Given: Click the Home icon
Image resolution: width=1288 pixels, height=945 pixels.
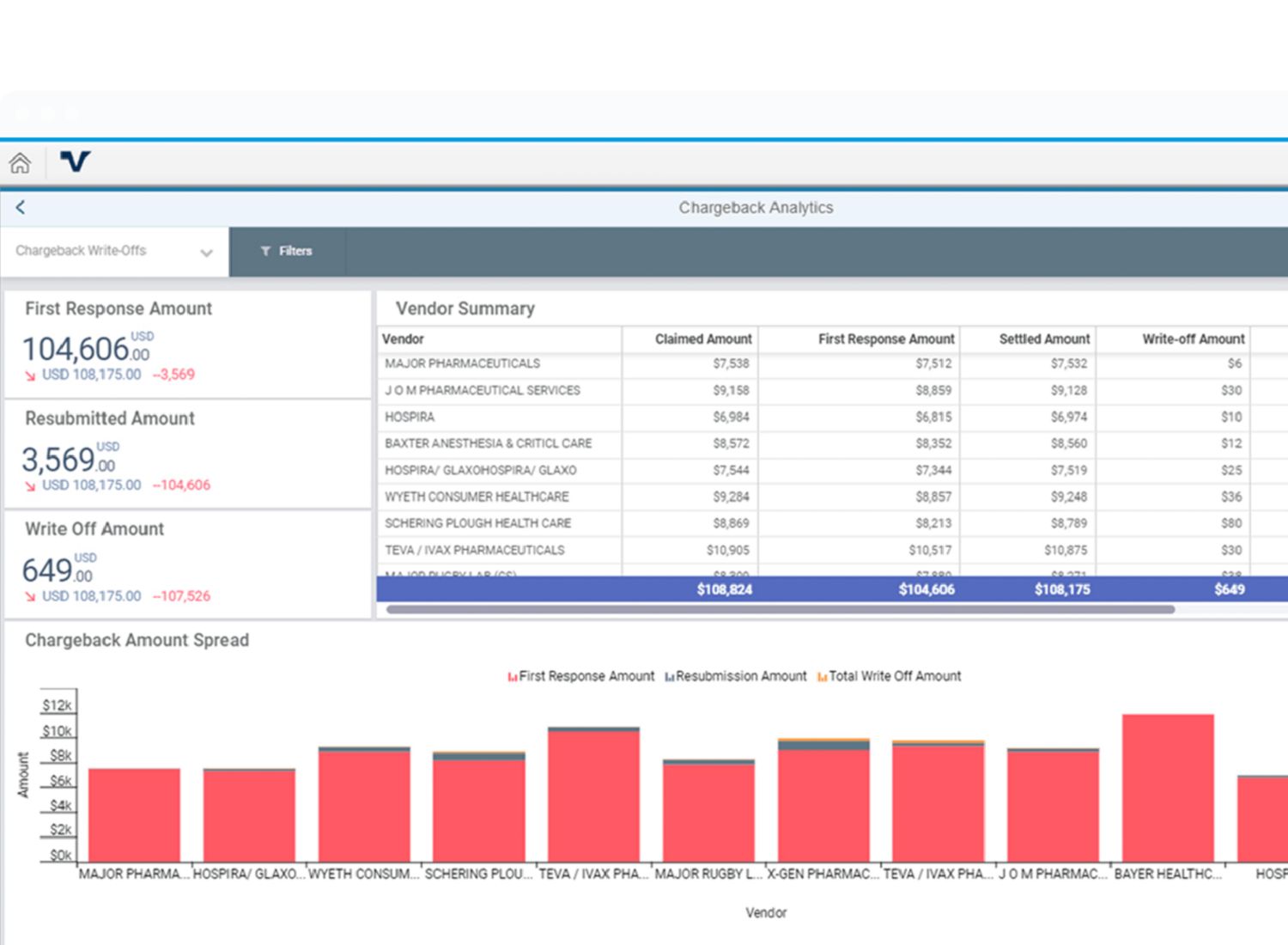Looking at the screenshot, I should point(20,162).
